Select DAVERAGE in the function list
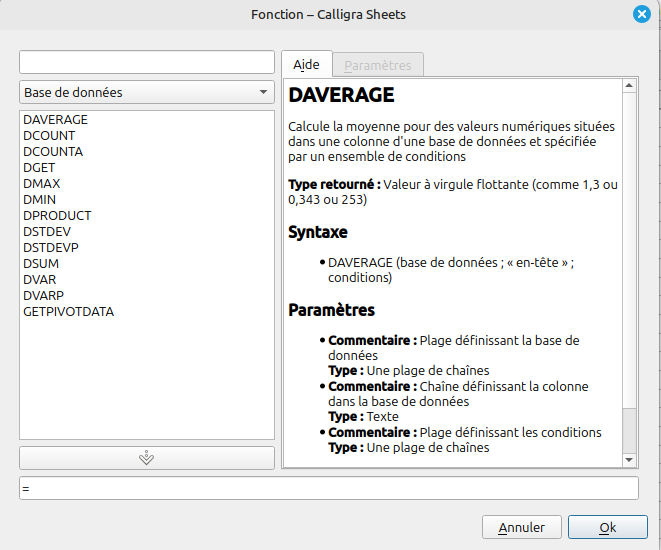661x550 pixels. [x=147, y=120]
